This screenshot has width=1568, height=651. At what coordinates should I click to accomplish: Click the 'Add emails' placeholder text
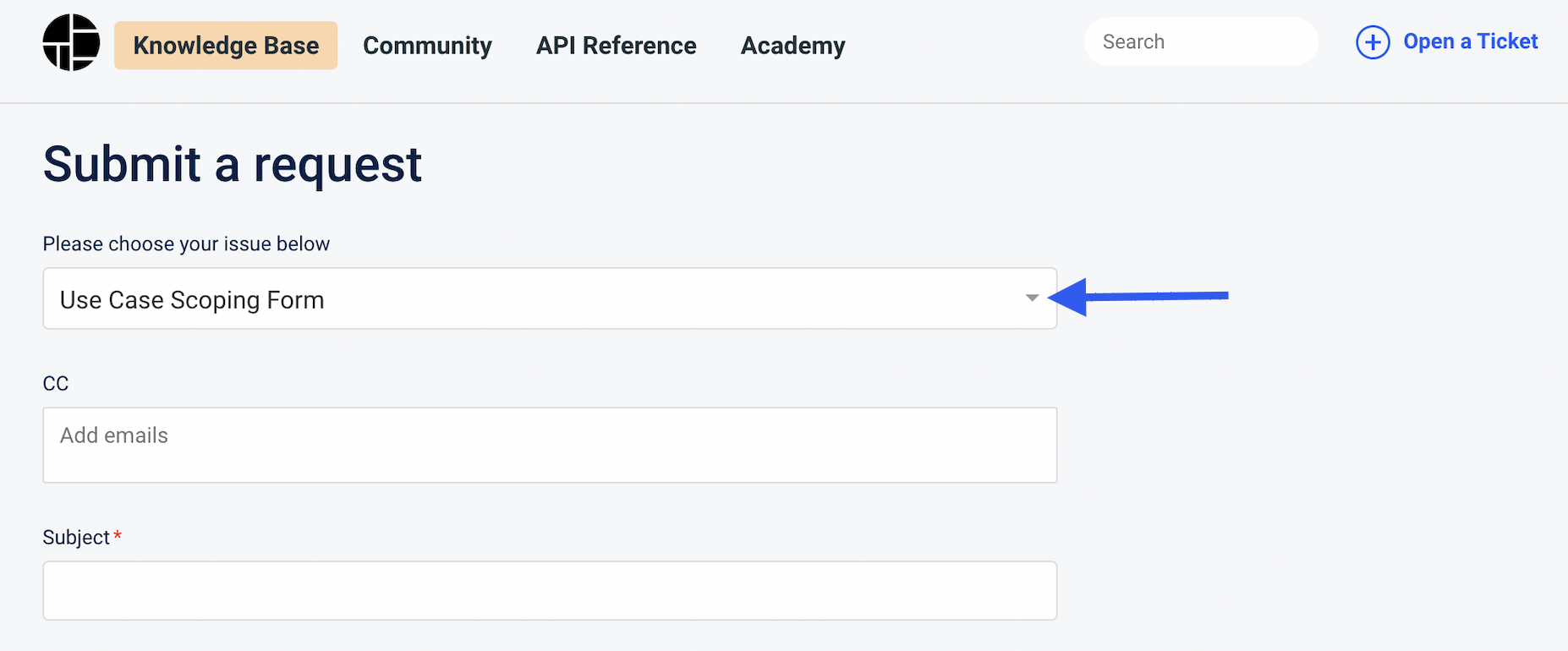click(x=114, y=435)
